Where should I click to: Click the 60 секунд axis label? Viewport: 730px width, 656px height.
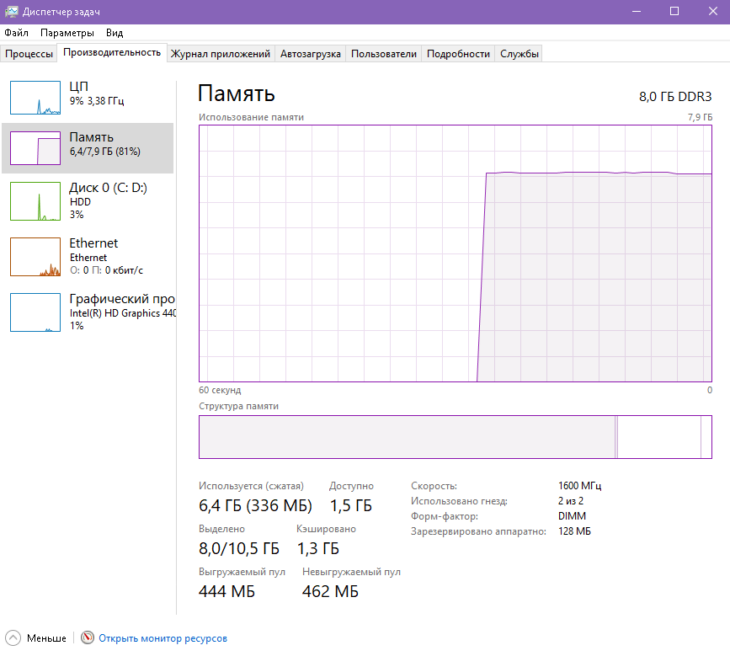(220, 390)
